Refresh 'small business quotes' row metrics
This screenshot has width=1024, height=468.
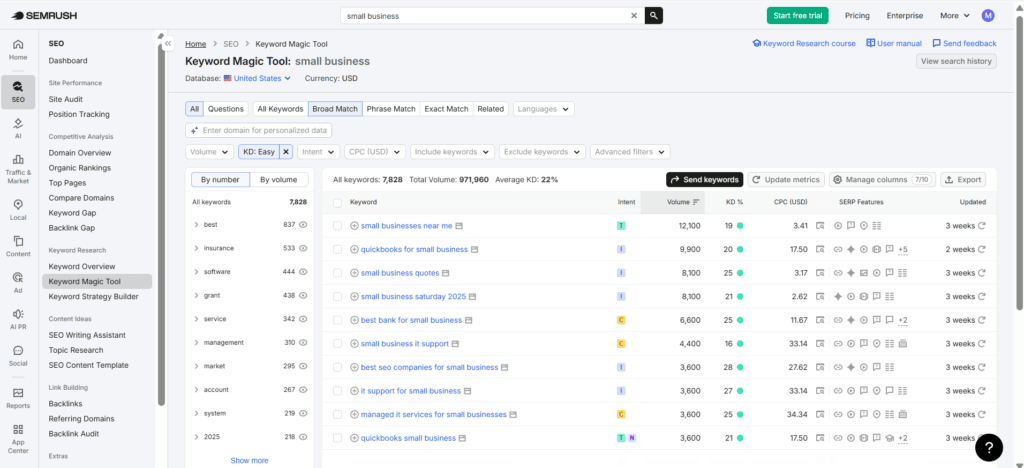982,273
